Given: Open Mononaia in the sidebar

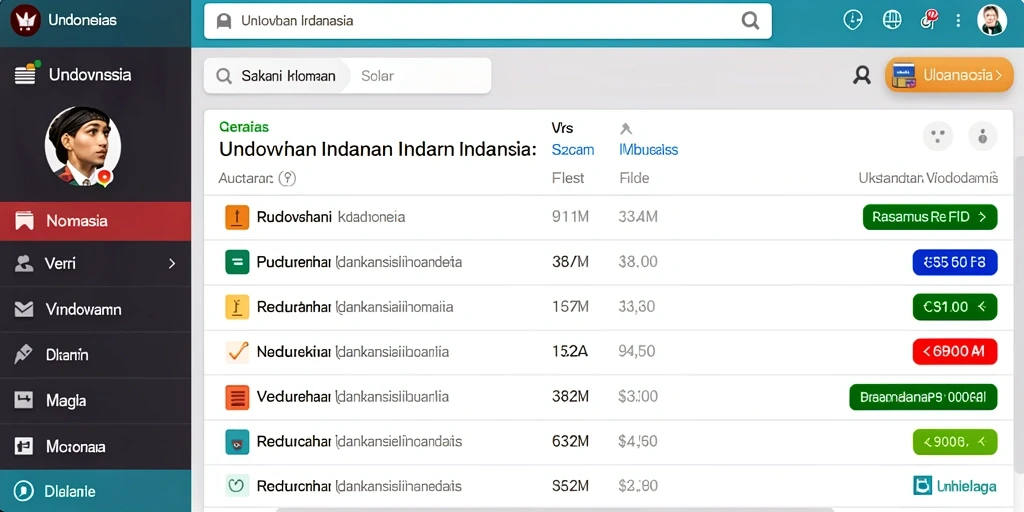Looking at the screenshot, I should pos(95,447).
